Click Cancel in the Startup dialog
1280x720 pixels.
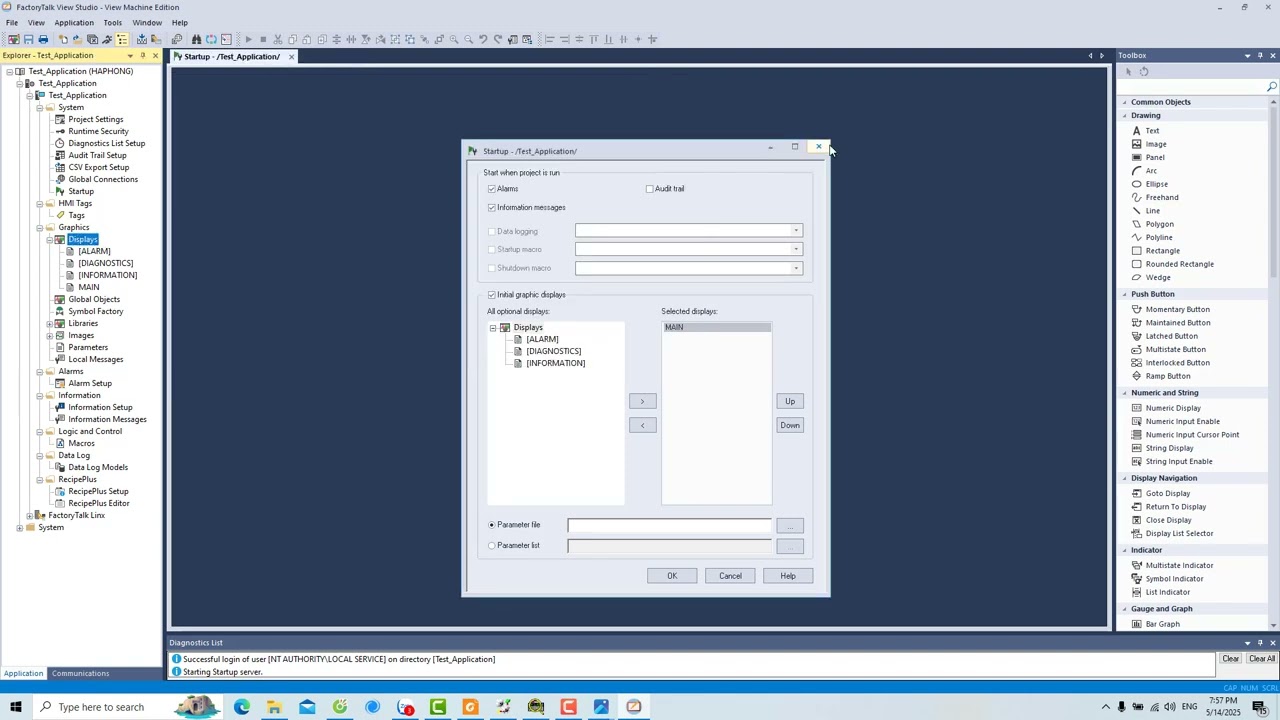[x=730, y=576]
